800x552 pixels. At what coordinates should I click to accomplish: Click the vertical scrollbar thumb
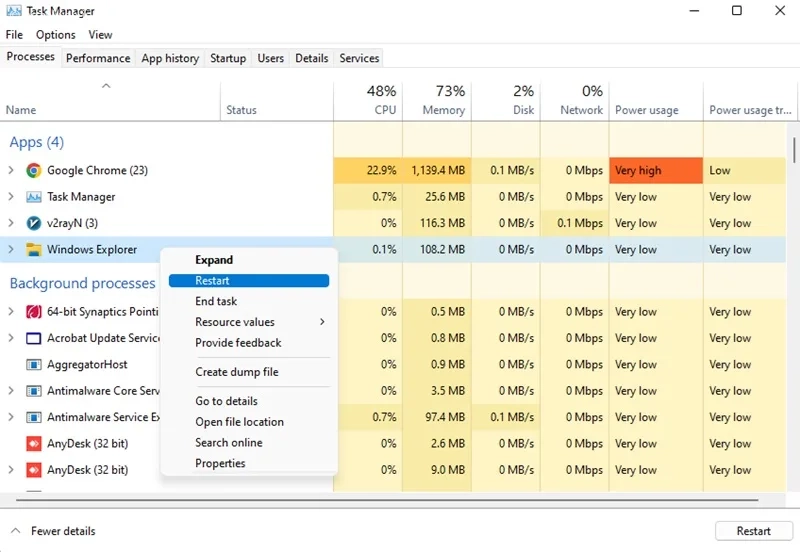click(x=794, y=149)
